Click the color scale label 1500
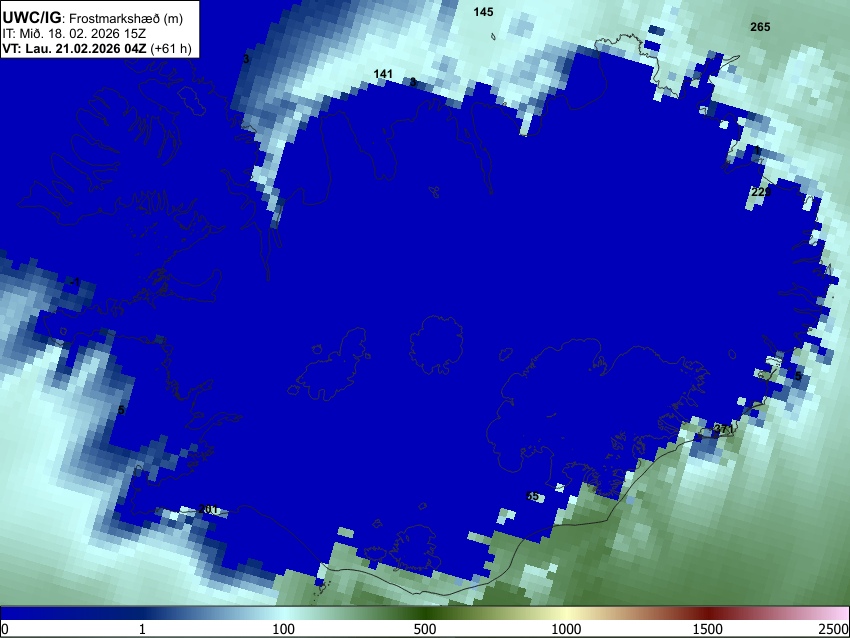The image size is (850, 638). coord(707,629)
